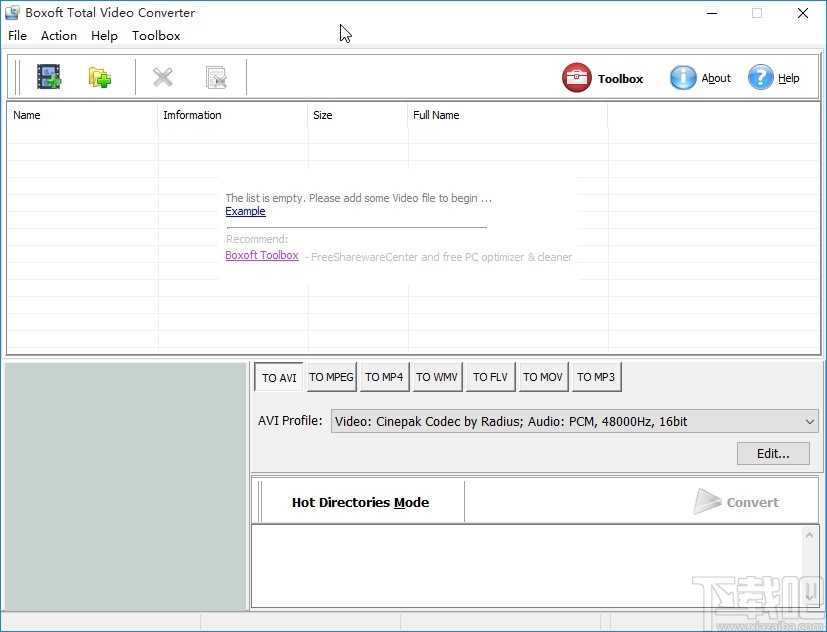Select the Remove File X toolbar icon
Viewport: 827px width, 632px height.
163,76
